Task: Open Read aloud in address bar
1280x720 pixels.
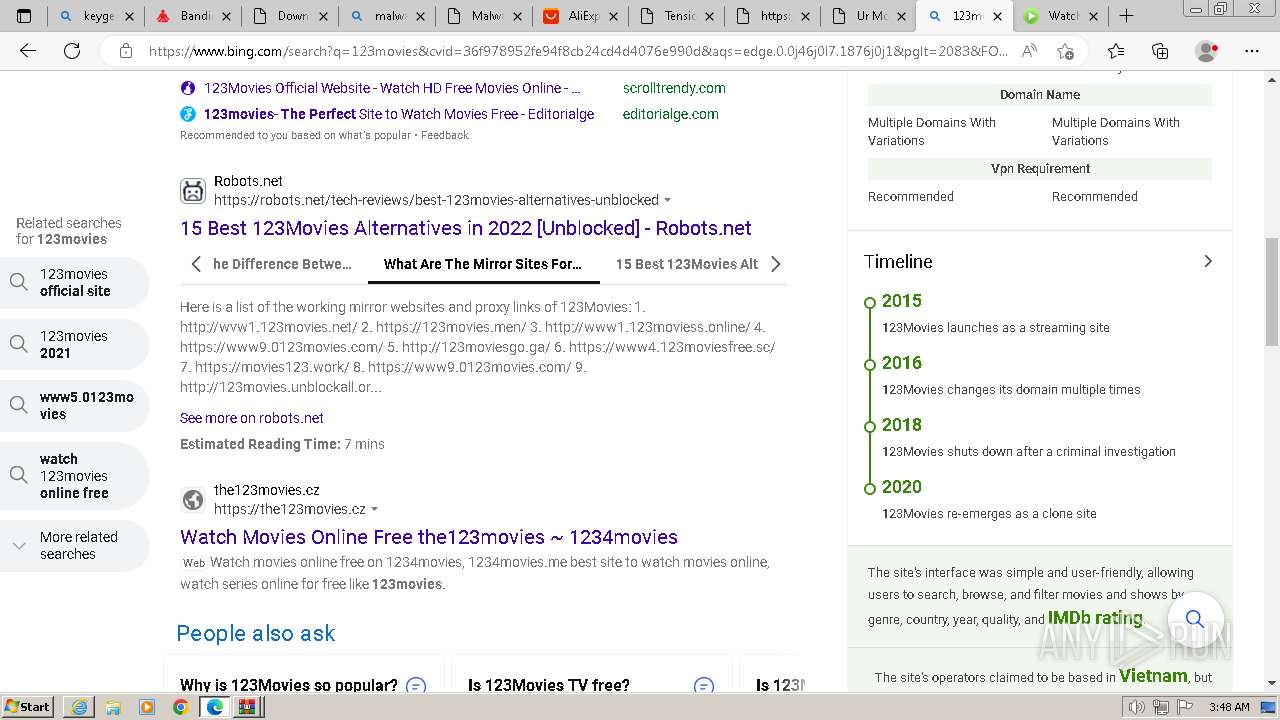Action: pos(1029,51)
